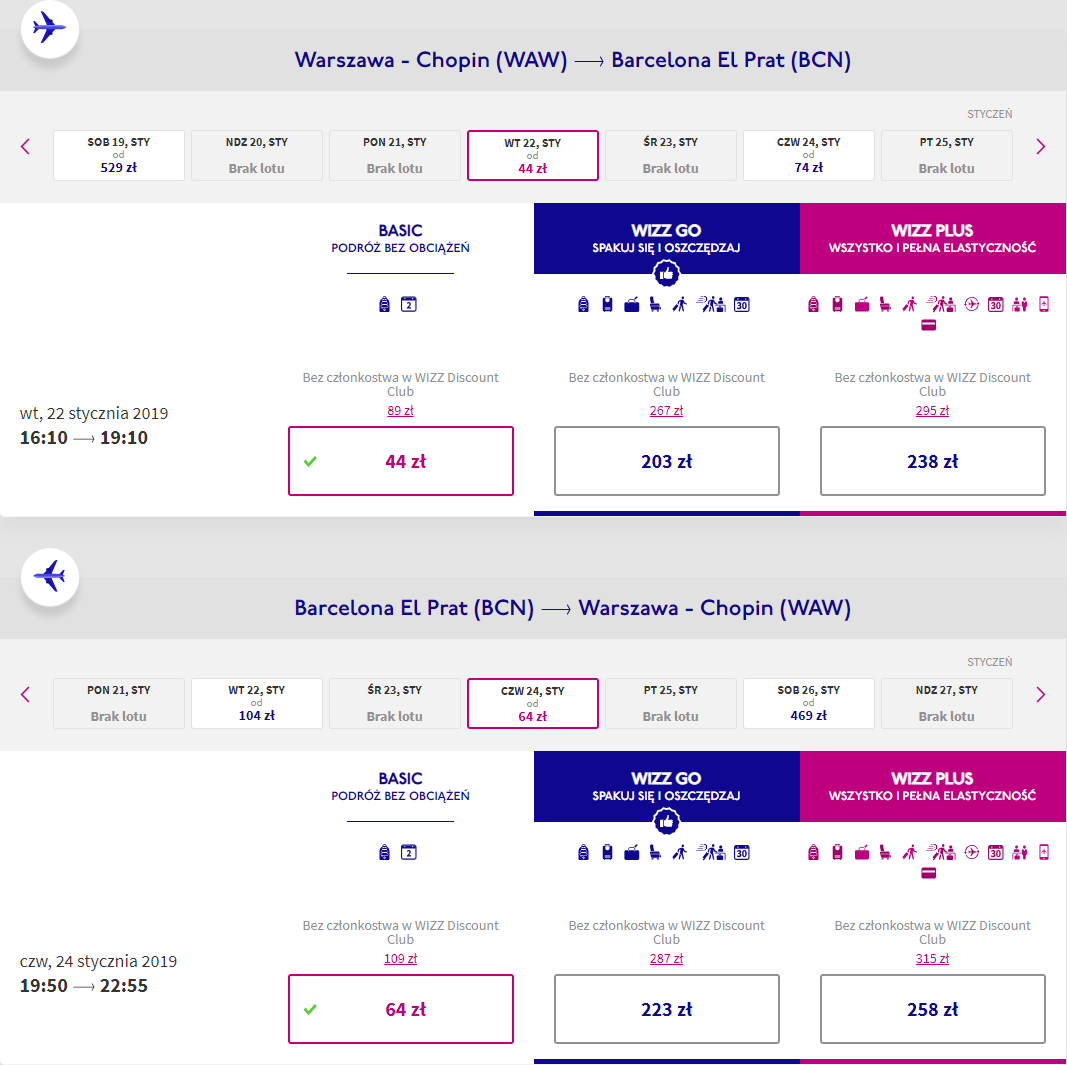Open outbound BASIC non-member price 89 zł link
Screen dimensions: 1067x1065
point(400,410)
